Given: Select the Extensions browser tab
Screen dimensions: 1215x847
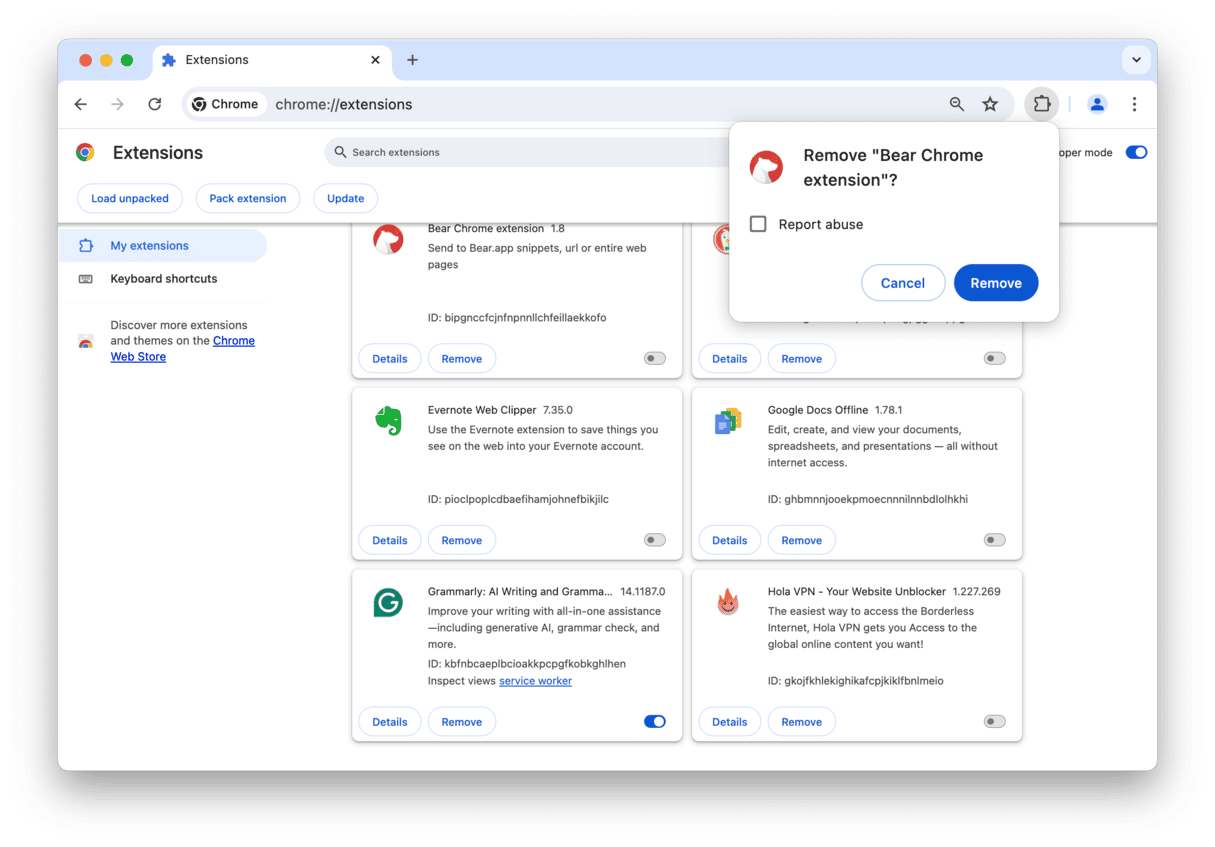Looking at the screenshot, I should pyautogui.click(x=270, y=60).
